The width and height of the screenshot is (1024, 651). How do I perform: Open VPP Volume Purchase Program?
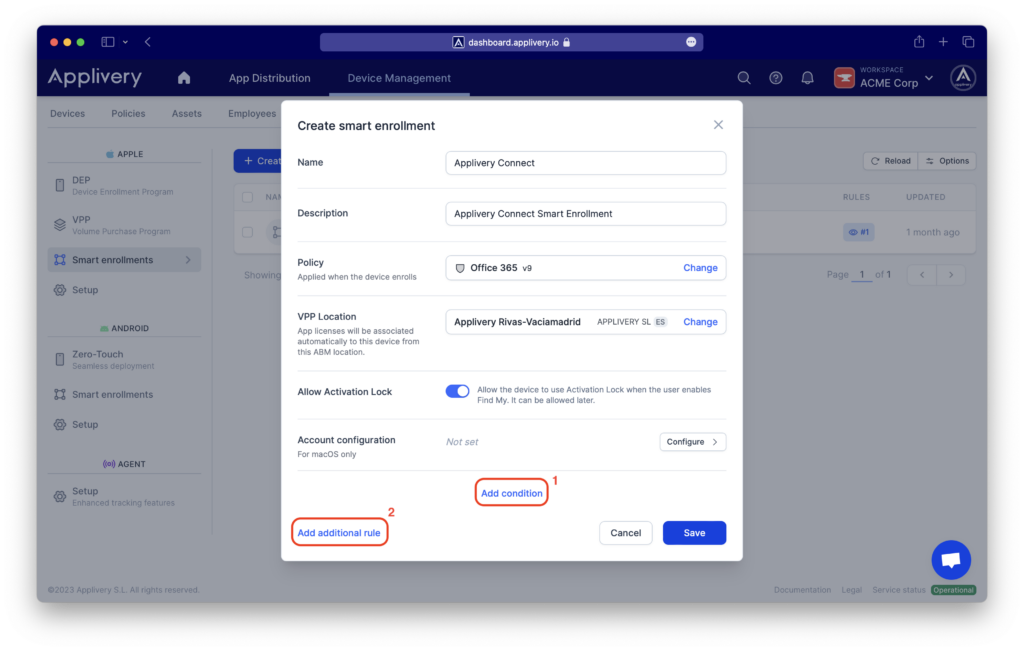coord(124,225)
